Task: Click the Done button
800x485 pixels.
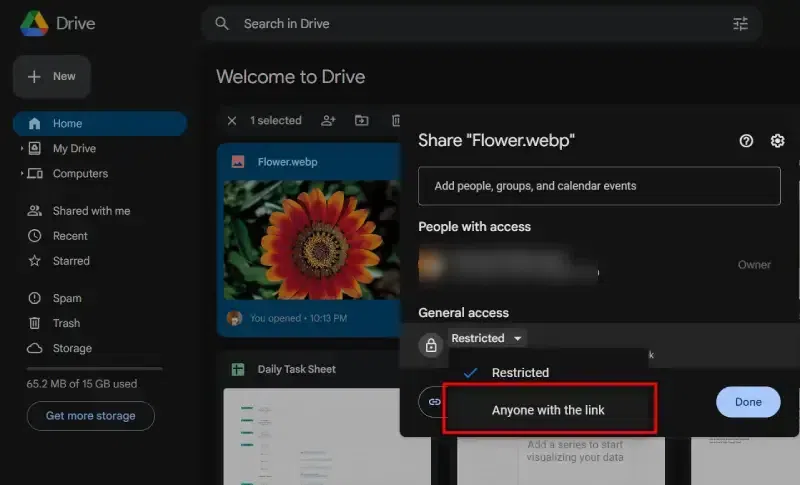Action: coord(748,402)
